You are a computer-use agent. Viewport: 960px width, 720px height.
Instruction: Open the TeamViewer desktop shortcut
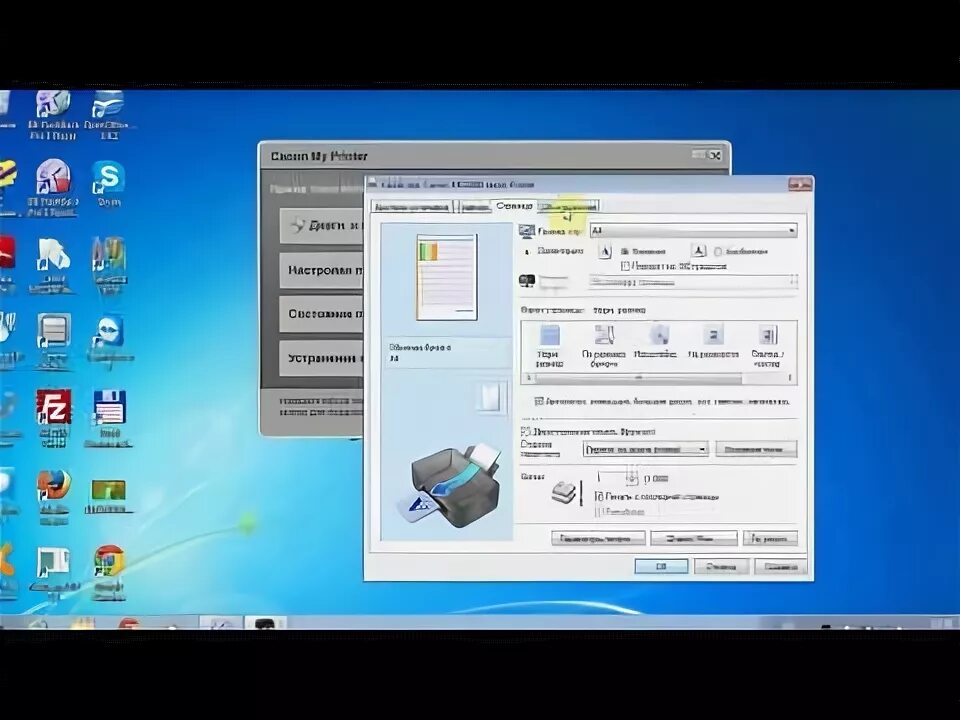pos(109,338)
